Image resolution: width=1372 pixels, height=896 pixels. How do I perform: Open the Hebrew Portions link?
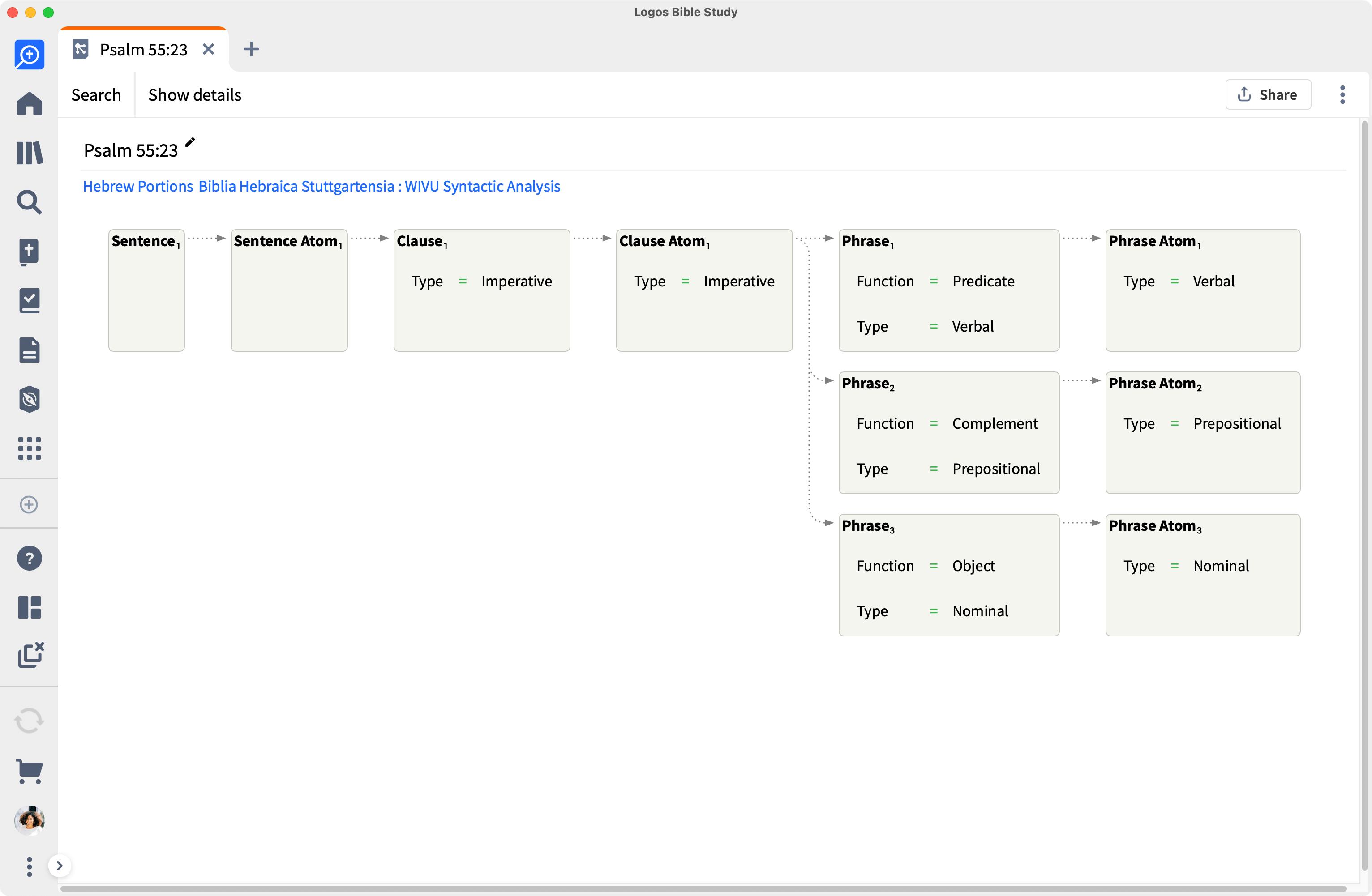point(138,186)
